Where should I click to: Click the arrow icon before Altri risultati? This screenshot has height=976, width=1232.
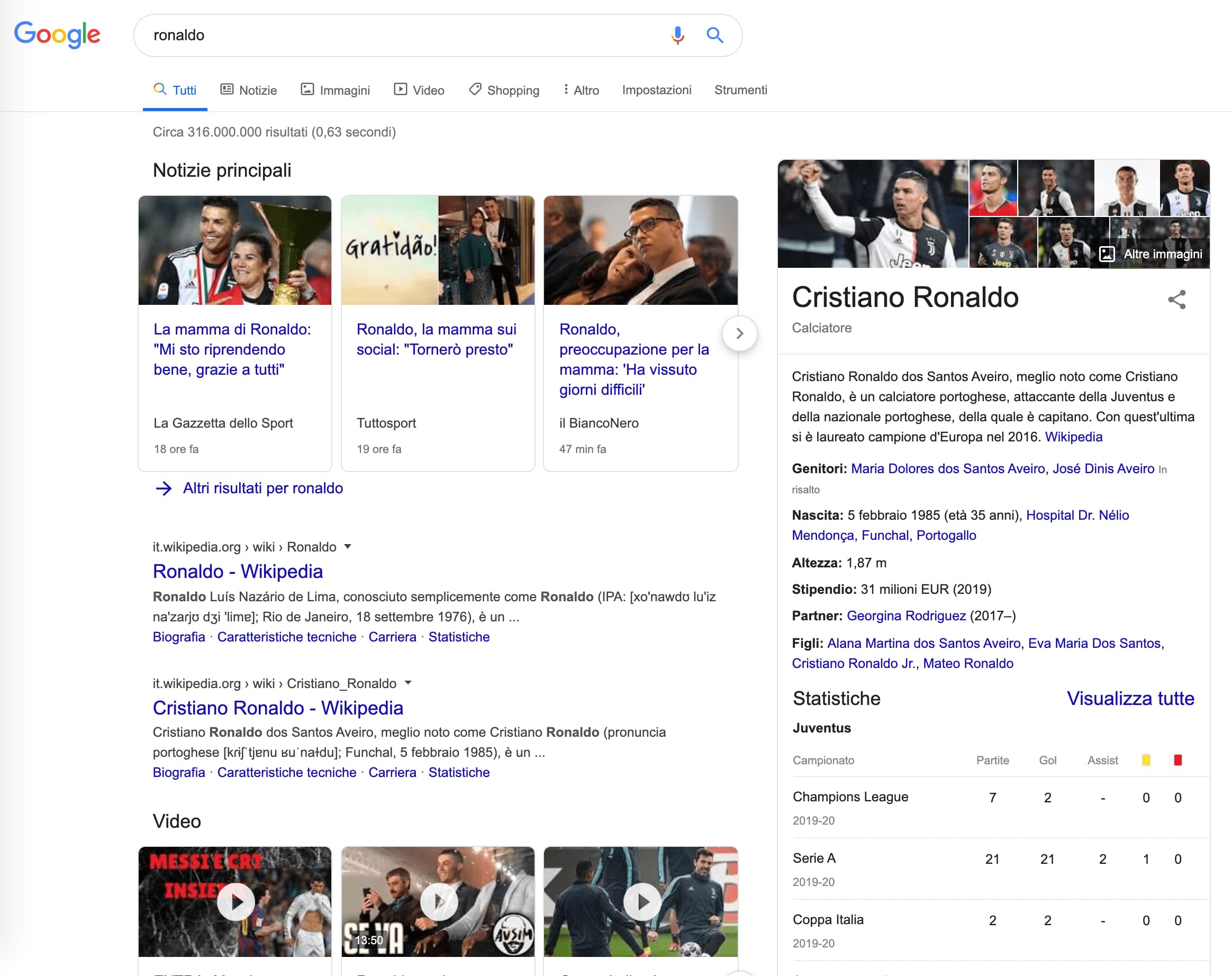(164, 488)
